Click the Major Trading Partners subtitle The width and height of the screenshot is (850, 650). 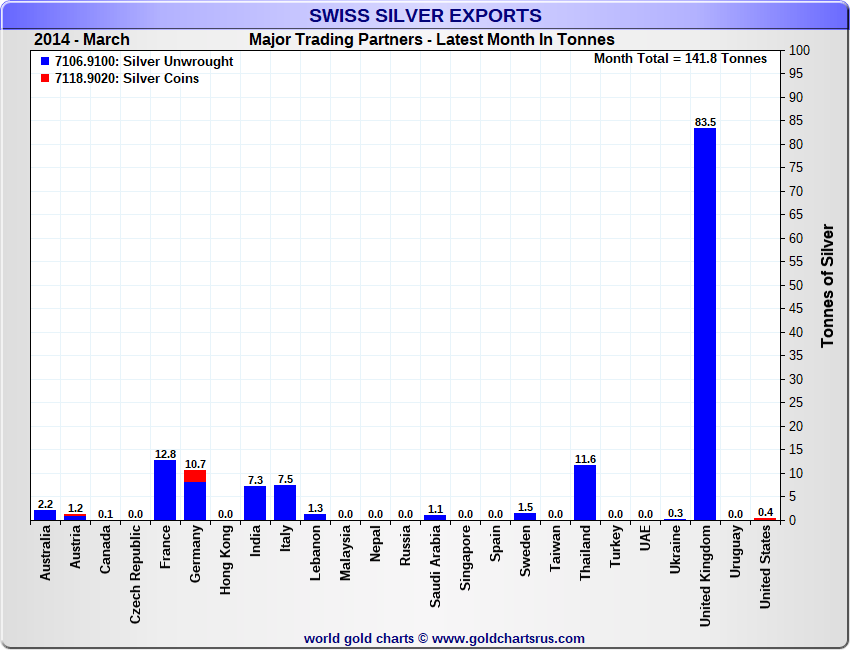pyautogui.click(x=432, y=40)
